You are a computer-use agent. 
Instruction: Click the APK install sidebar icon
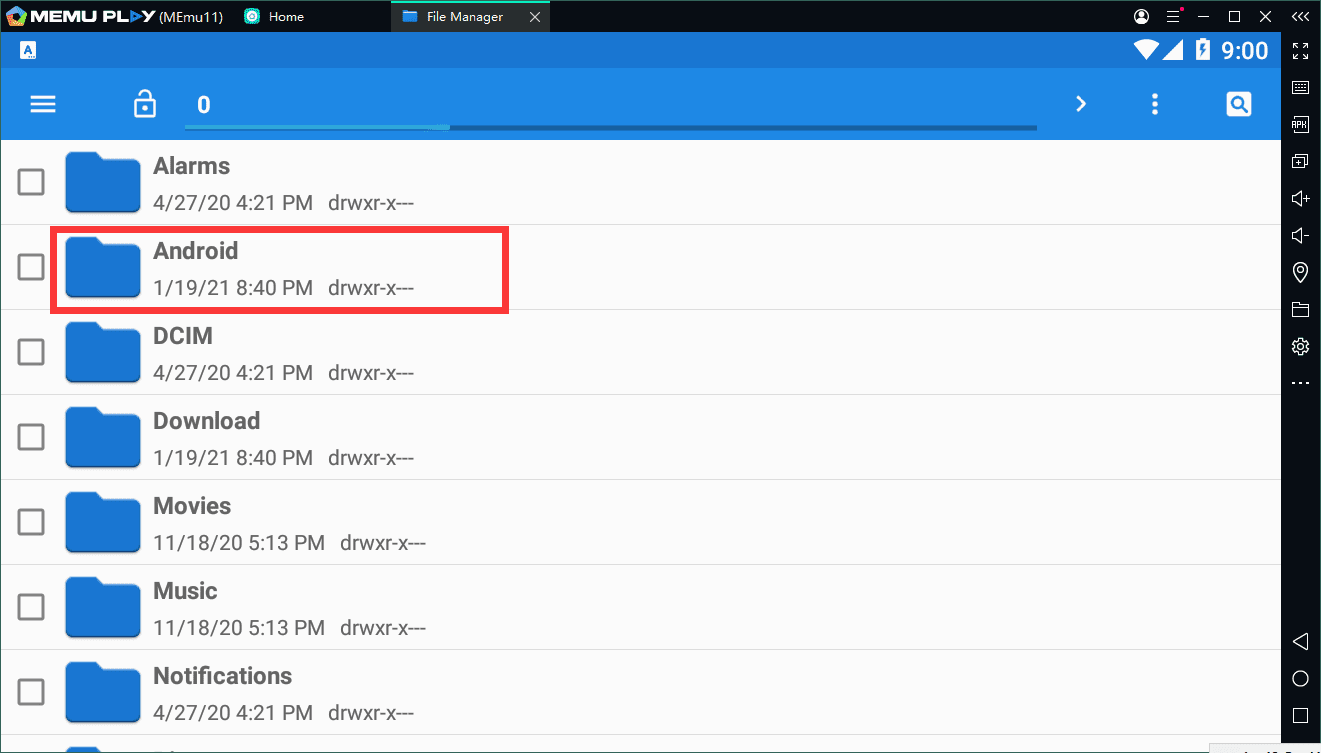(1300, 125)
